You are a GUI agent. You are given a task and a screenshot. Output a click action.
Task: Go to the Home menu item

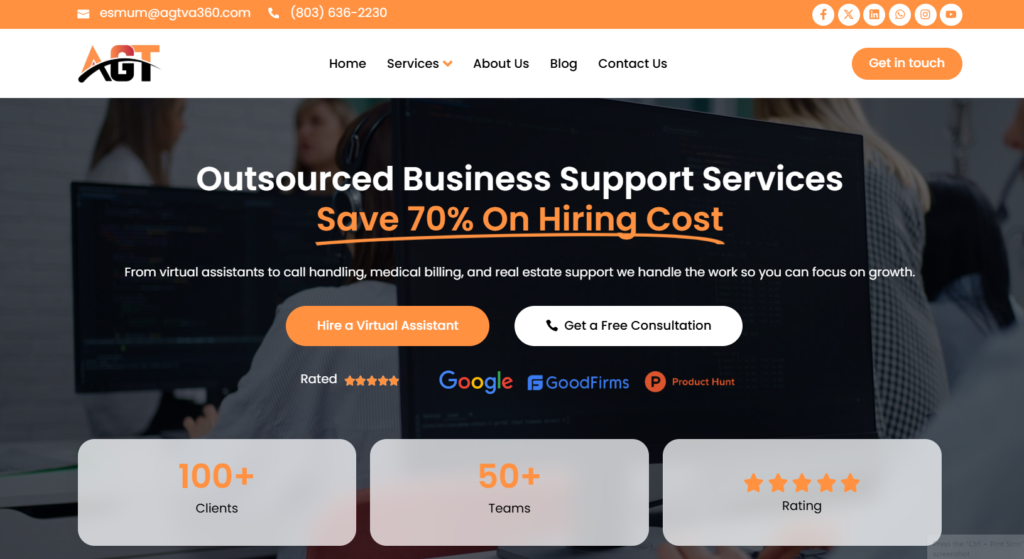point(347,63)
